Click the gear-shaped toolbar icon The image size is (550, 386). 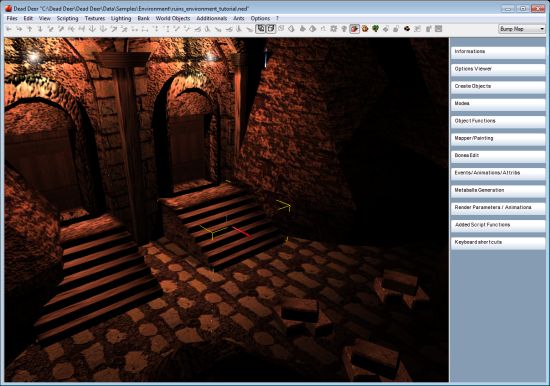pyautogui.click(x=334, y=29)
